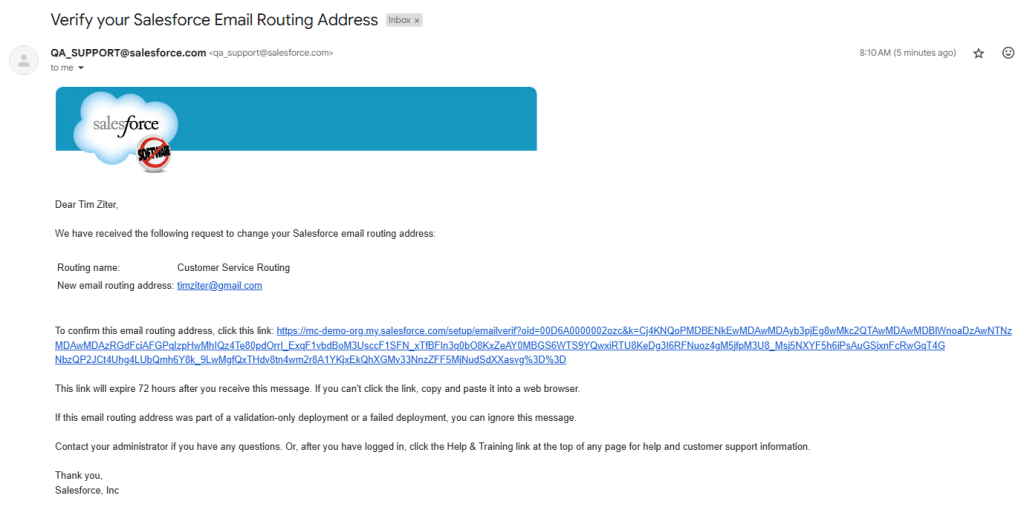Click the 'Routing name:' label
Viewport: 1024px width, 507px height.
point(88,268)
